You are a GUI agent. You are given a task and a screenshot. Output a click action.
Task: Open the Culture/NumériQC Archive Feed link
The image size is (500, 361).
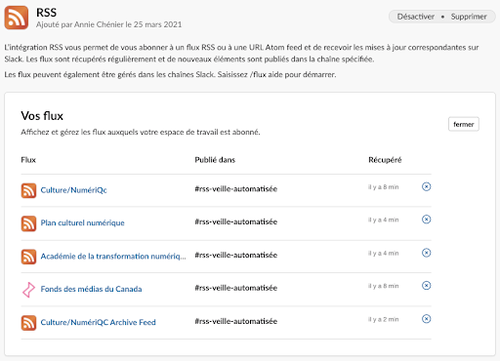click(x=98, y=322)
